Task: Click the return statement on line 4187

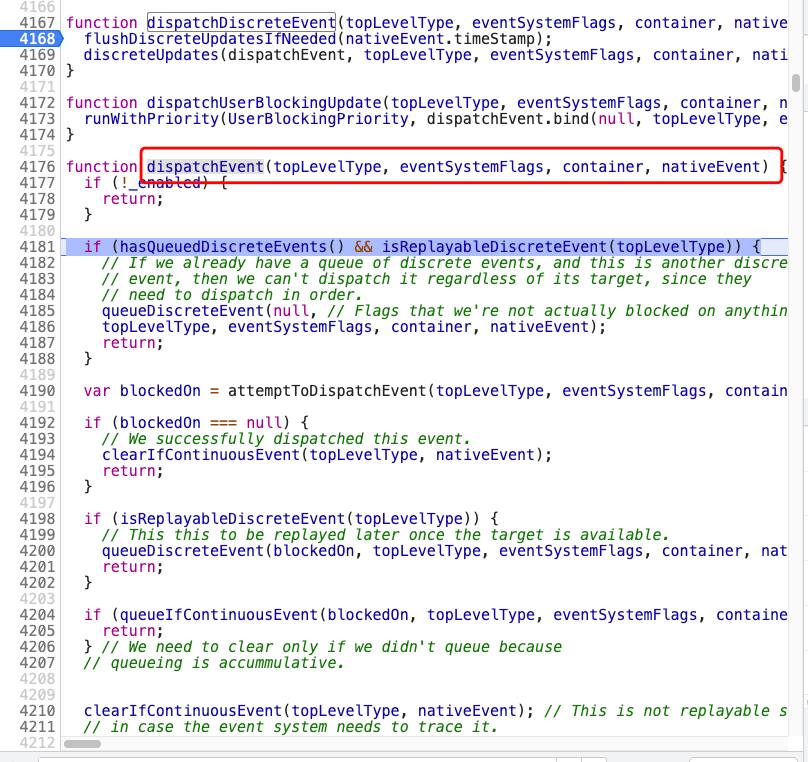Action: coord(129,343)
